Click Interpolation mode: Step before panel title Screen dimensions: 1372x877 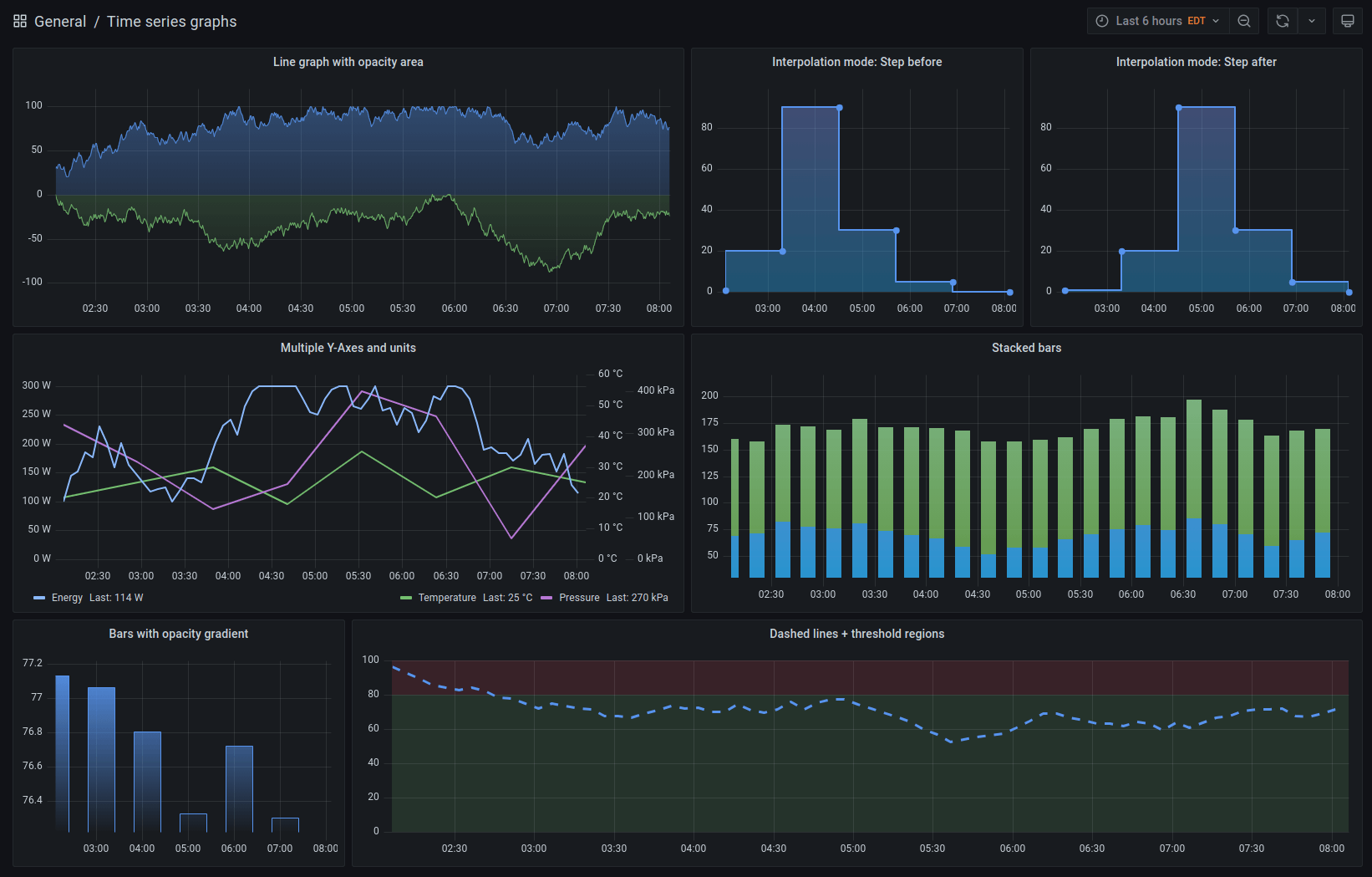(x=856, y=62)
